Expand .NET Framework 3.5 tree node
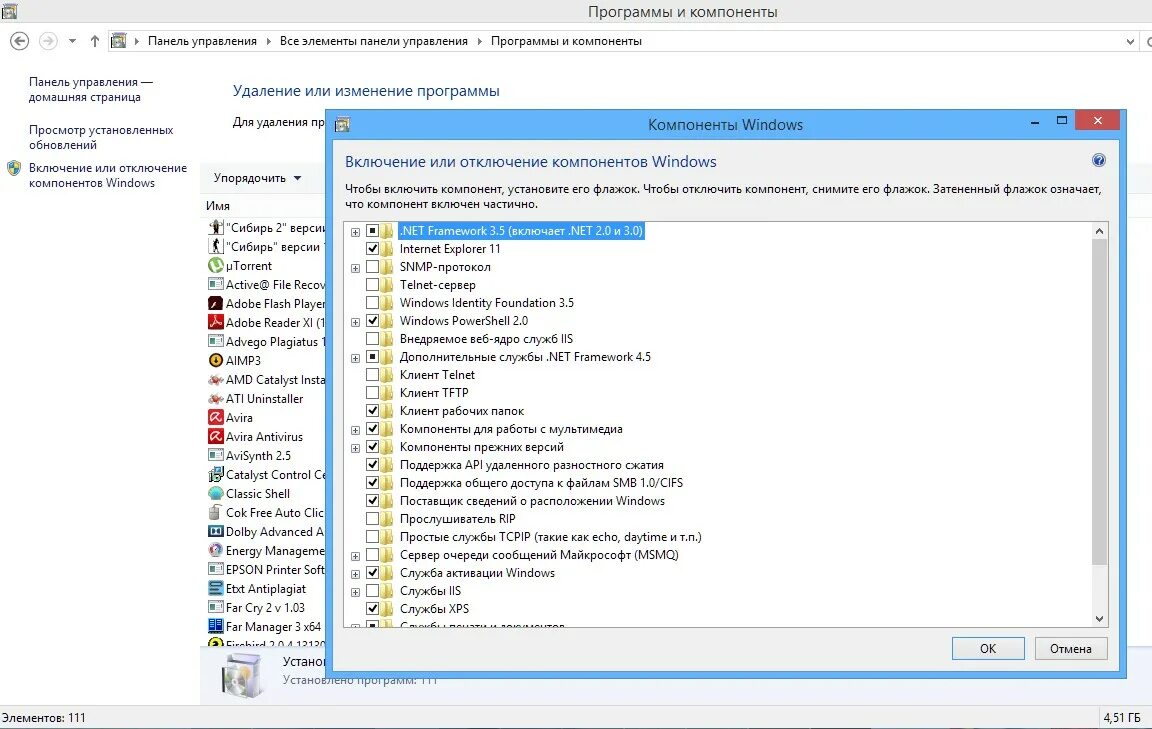The image size is (1152, 729). pos(355,231)
